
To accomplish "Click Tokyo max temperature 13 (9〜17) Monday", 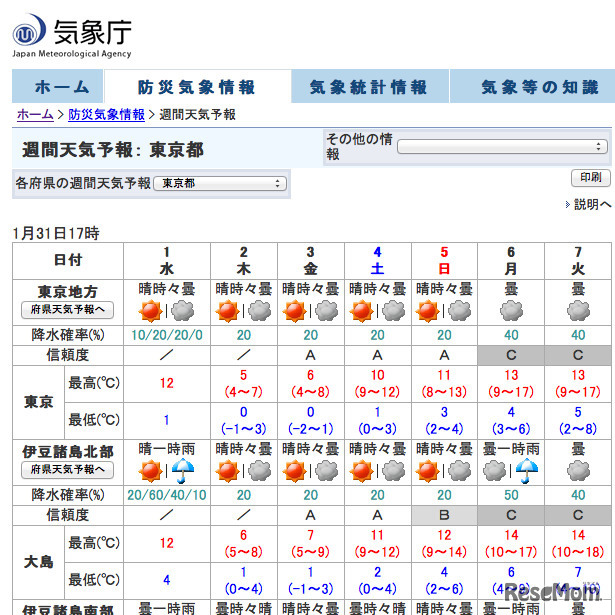I will [x=511, y=384].
